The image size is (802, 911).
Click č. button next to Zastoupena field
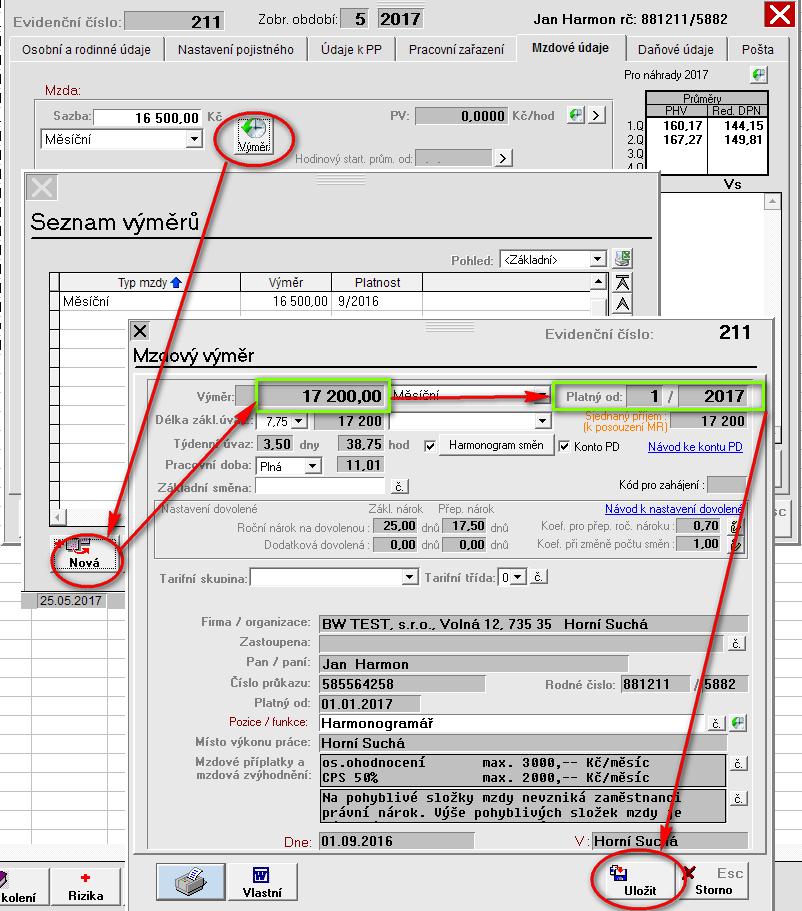737,644
